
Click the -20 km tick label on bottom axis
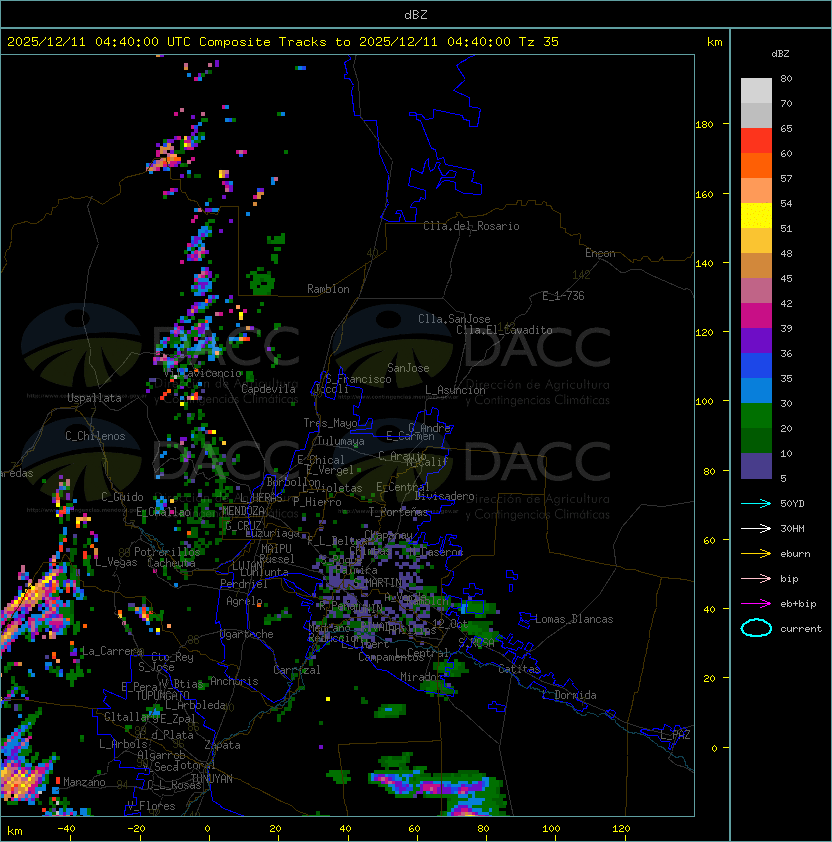[x=136, y=829]
